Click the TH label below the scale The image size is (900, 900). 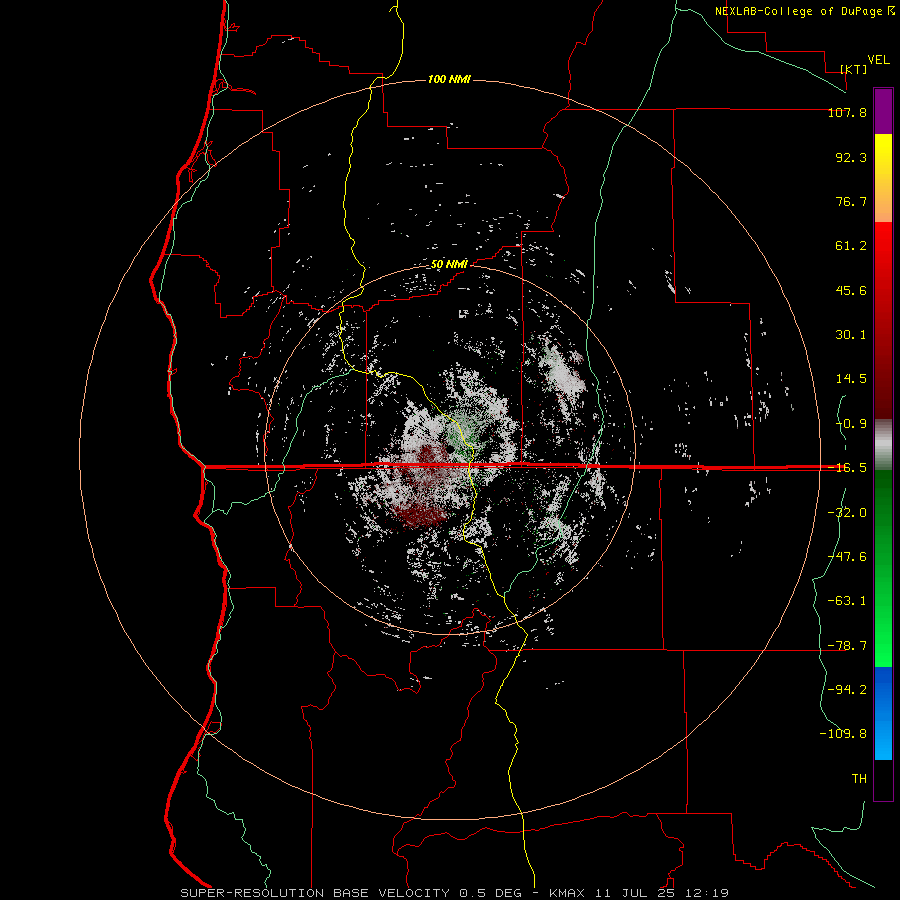(859, 779)
